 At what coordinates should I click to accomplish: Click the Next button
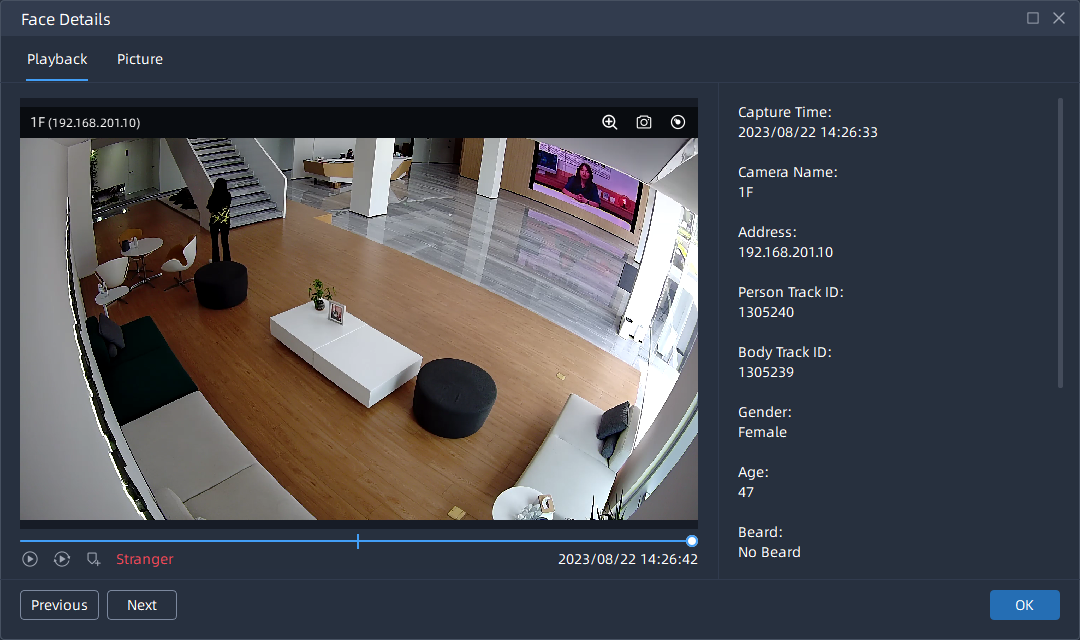coord(142,605)
